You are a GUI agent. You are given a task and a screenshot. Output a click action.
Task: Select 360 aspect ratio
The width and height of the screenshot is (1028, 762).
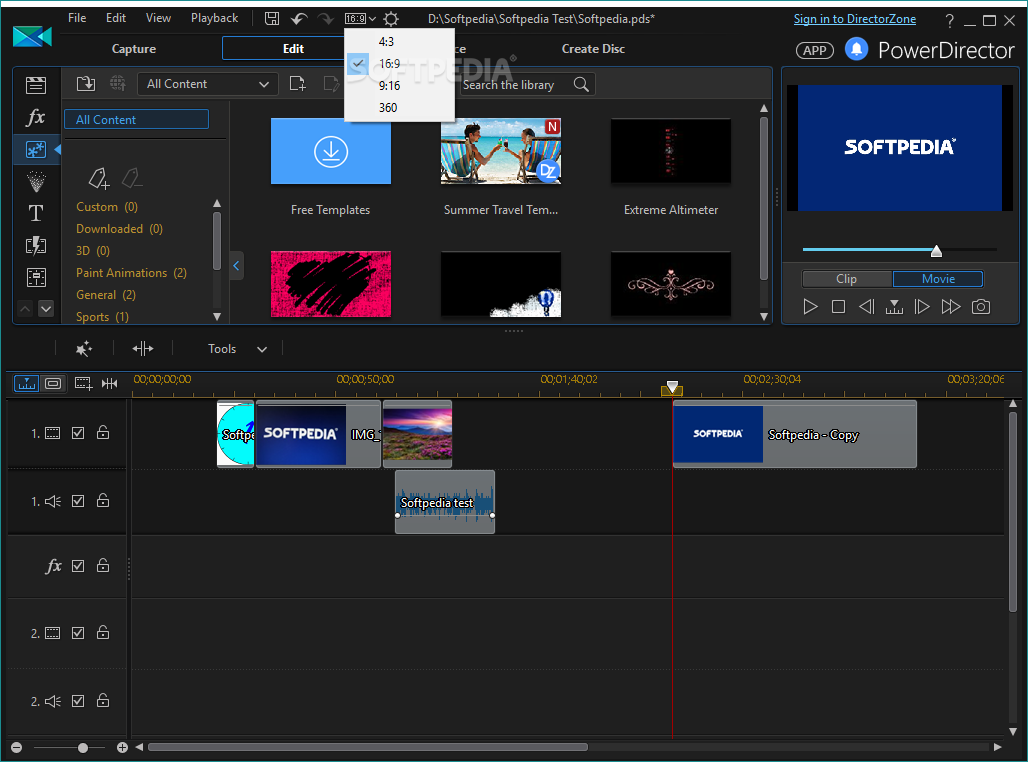pyautogui.click(x=388, y=108)
